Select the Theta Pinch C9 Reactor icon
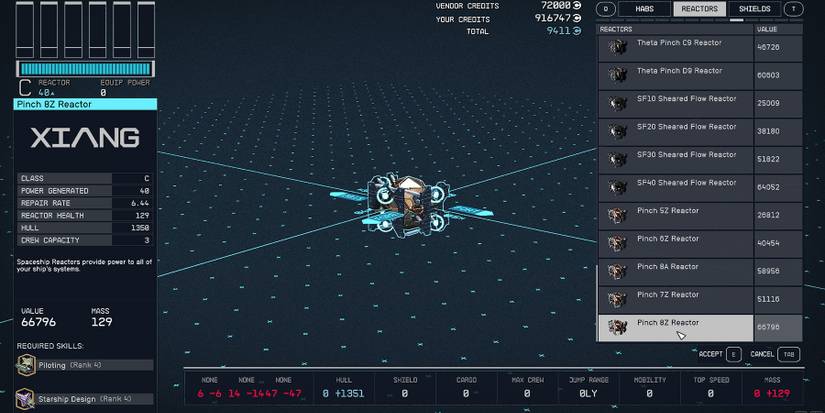 point(616,47)
